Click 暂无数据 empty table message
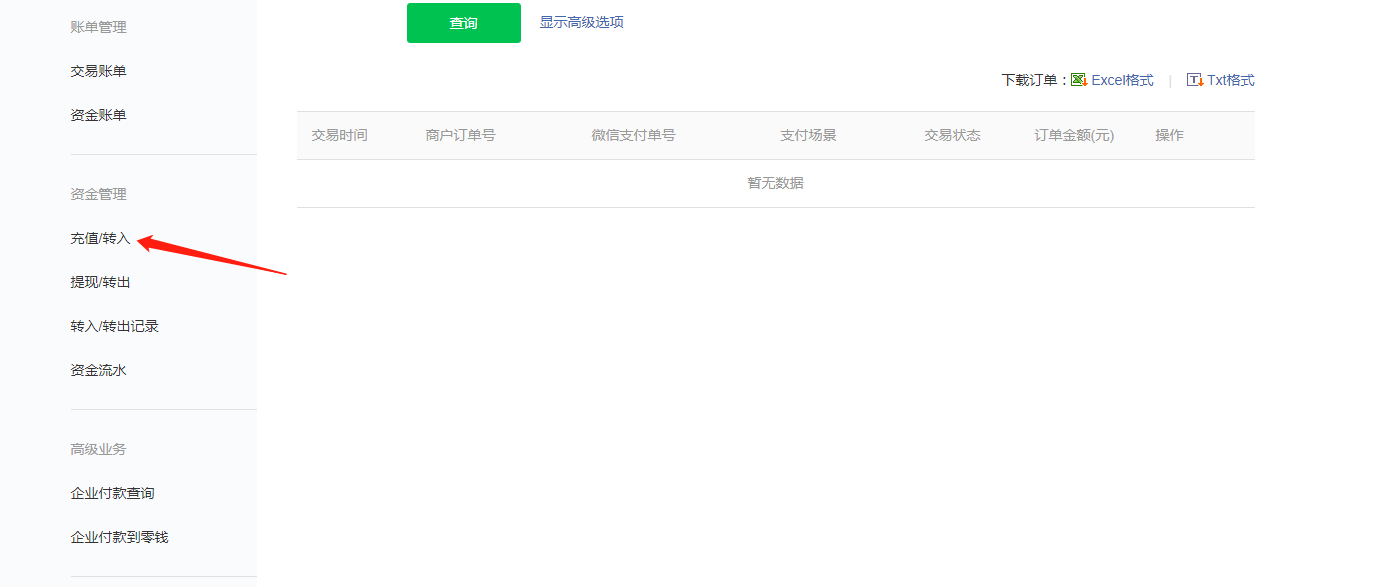The width and height of the screenshot is (1386, 587). coord(776,183)
